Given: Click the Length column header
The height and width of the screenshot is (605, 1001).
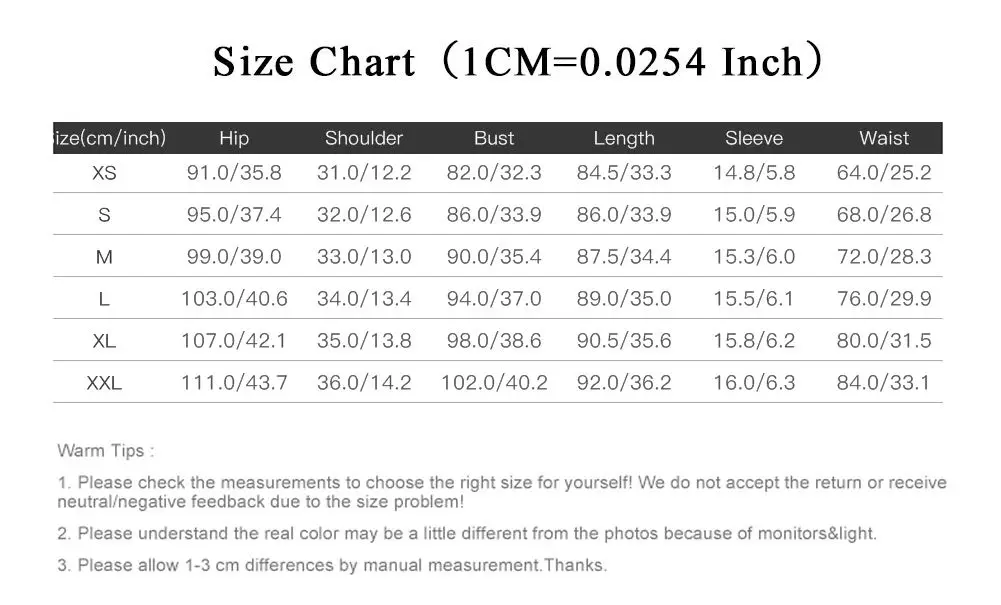Looking at the screenshot, I should (x=624, y=138).
